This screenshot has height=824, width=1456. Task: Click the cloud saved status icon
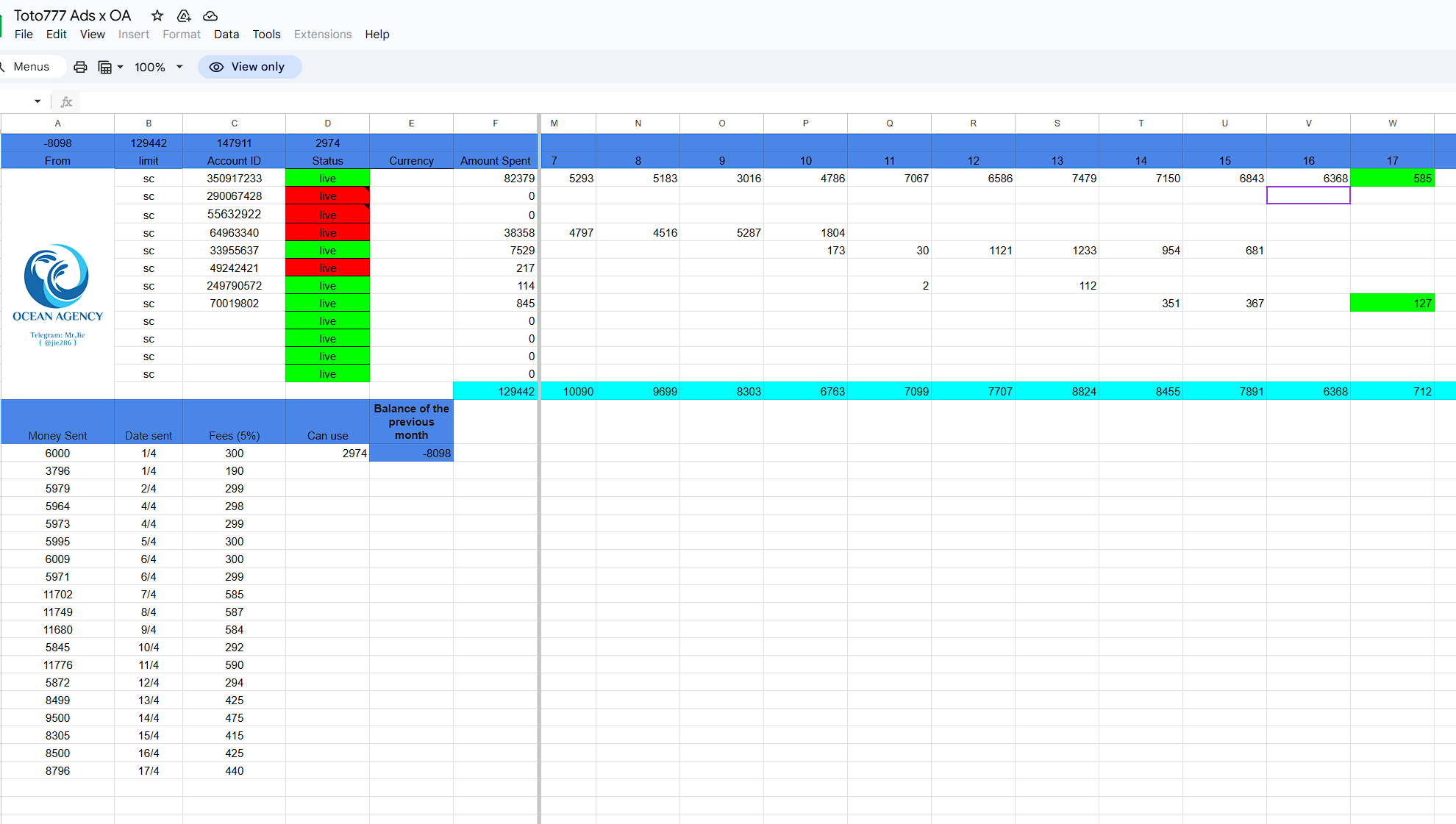(x=210, y=15)
